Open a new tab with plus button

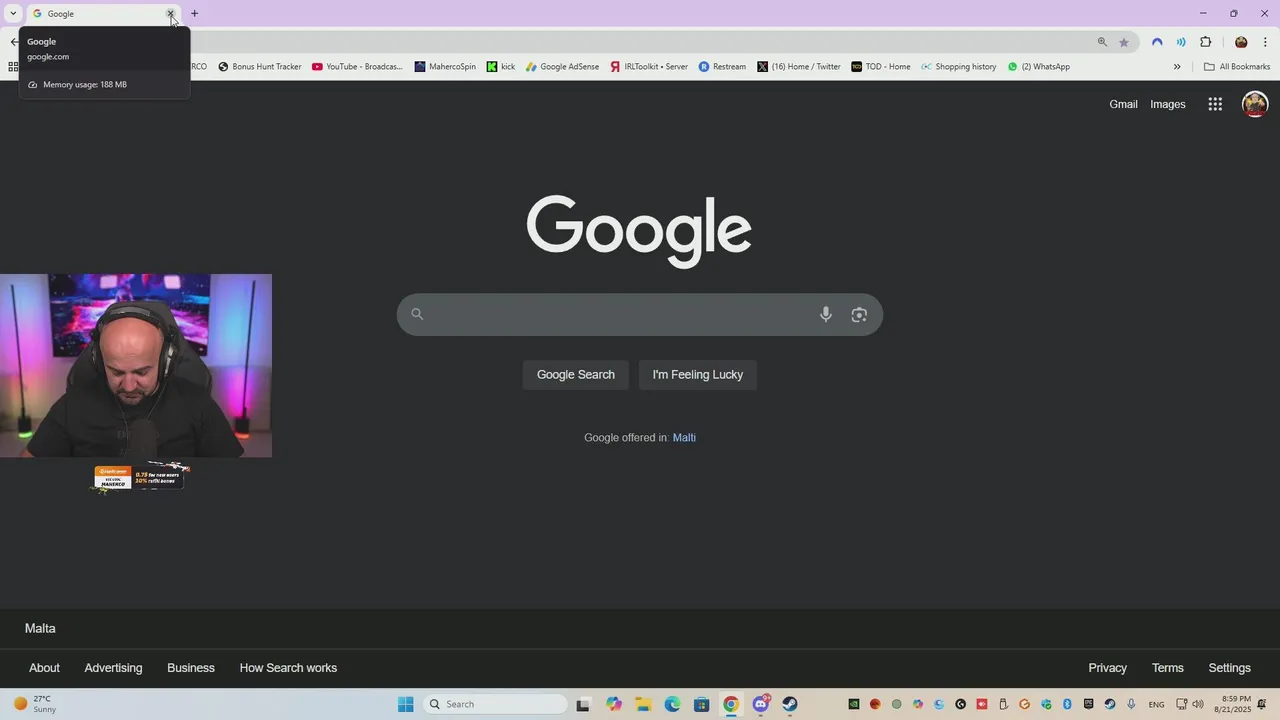tap(195, 13)
